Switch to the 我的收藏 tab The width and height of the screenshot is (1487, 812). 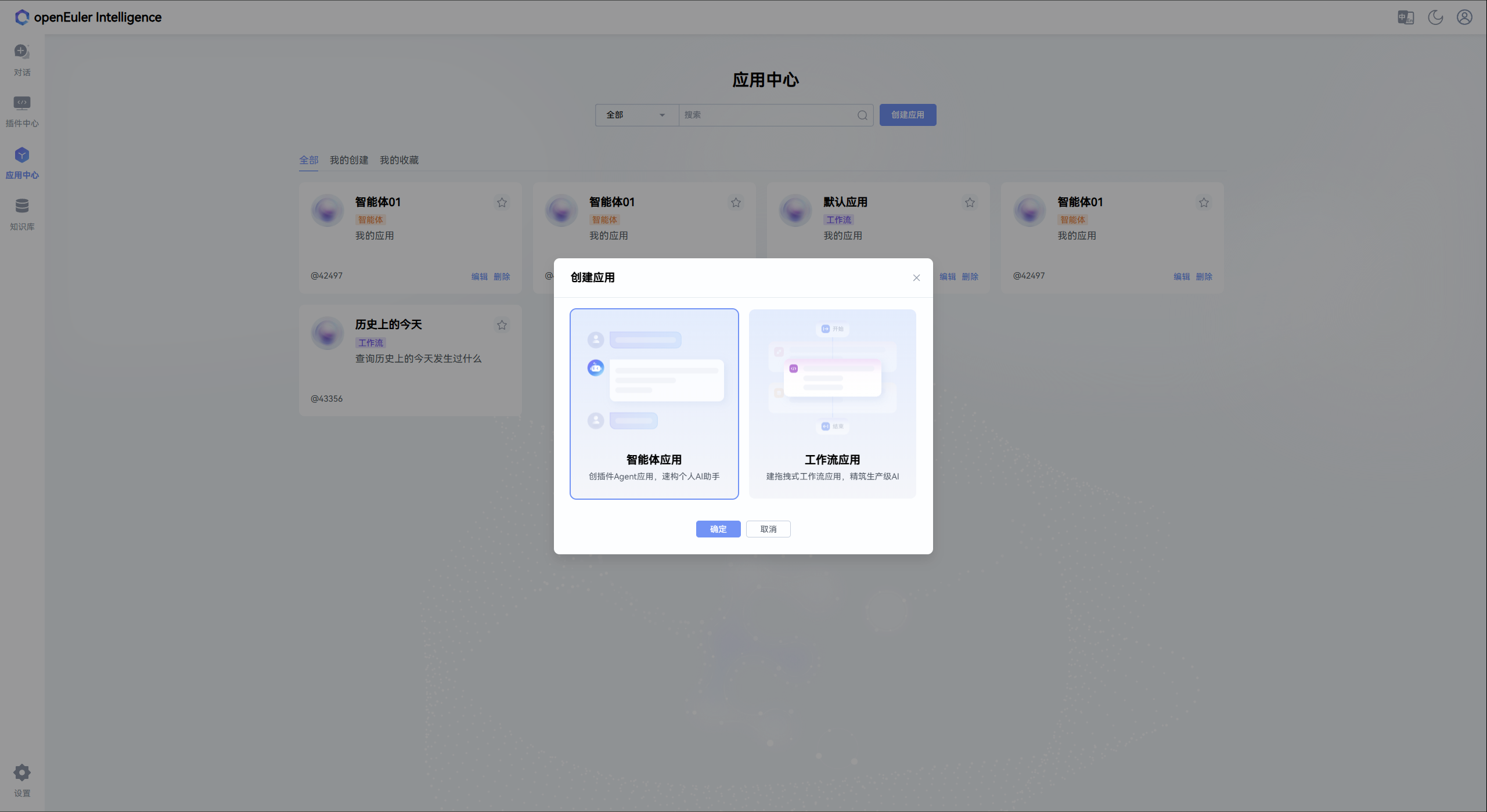pyautogui.click(x=399, y=160)
